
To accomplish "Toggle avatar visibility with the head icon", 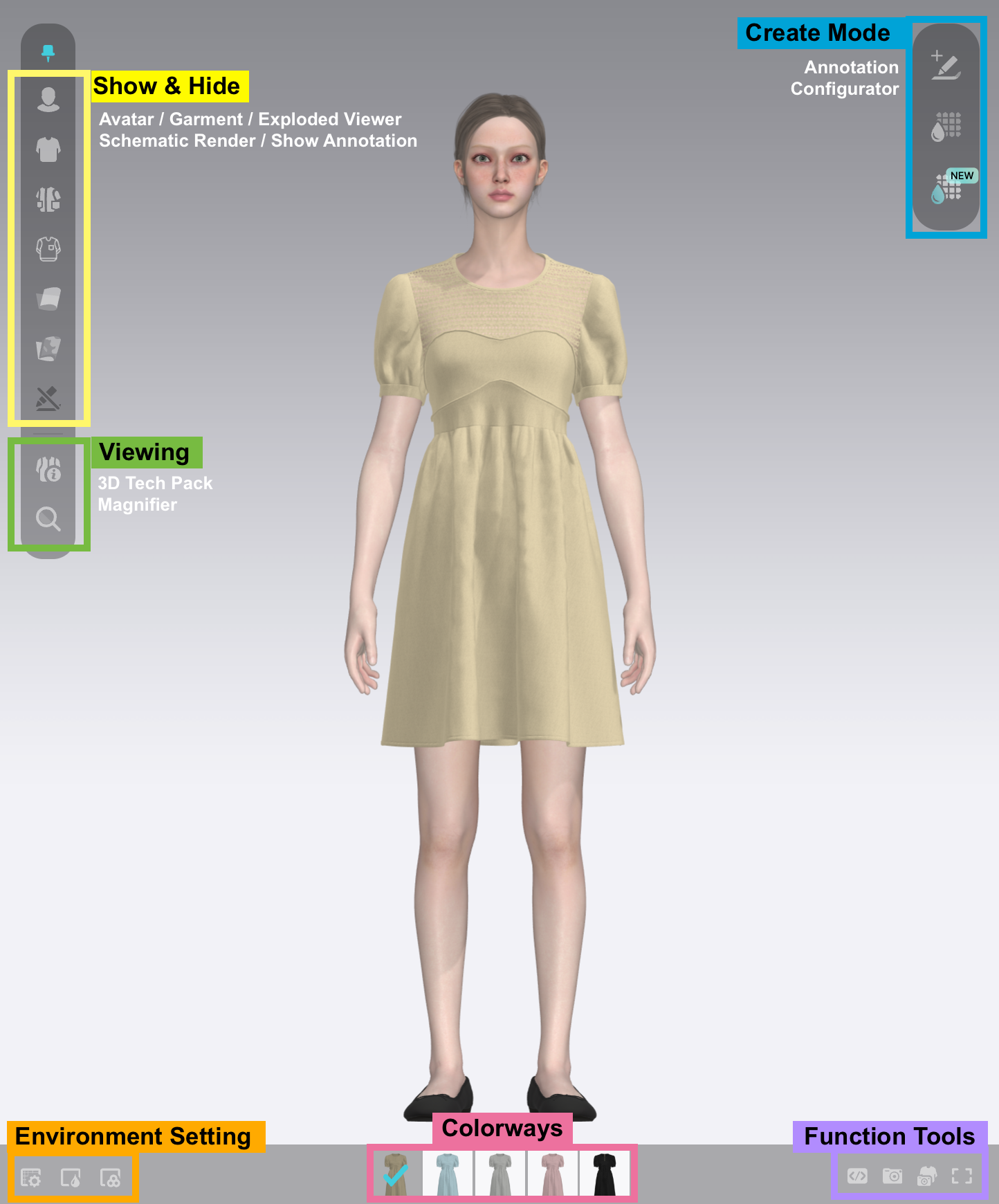I will pyautogui.click(x=48, y=99).
